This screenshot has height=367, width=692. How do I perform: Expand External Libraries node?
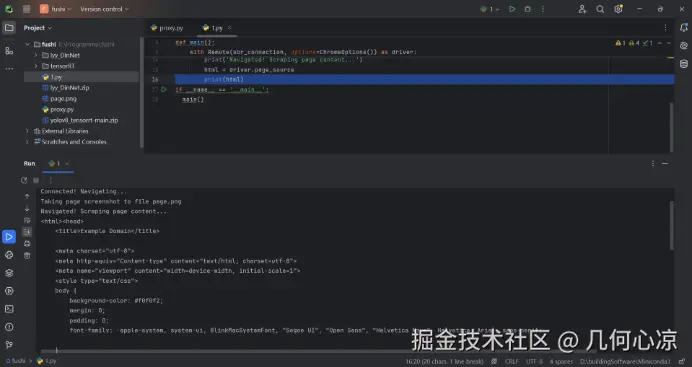tap(27, 131)
